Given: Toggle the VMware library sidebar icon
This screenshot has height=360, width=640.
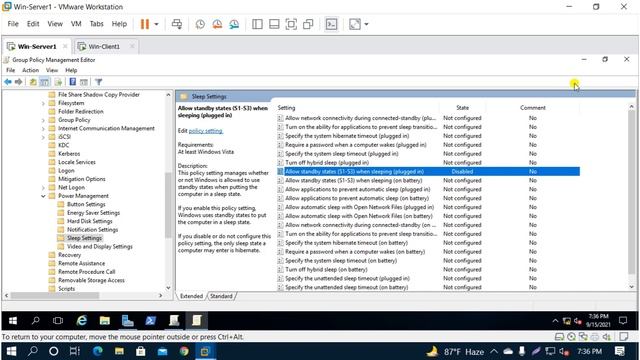Looking at the screenshot, I should pos(257,24).
